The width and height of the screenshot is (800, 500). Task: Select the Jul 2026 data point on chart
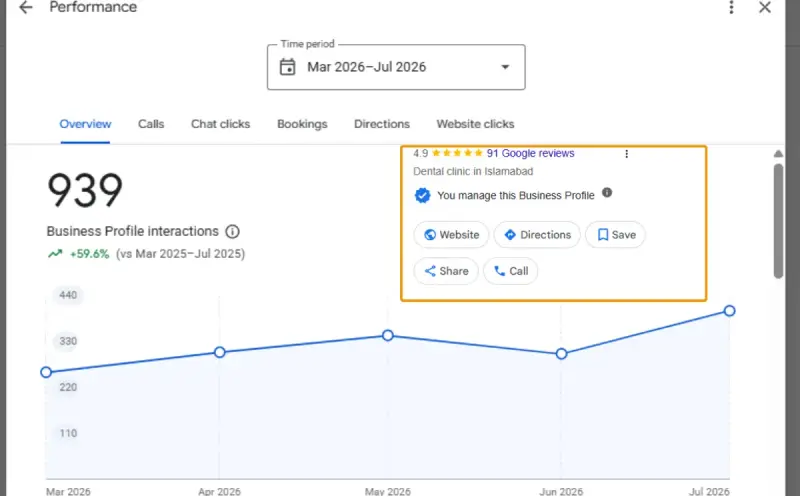(x=730, y=311)
